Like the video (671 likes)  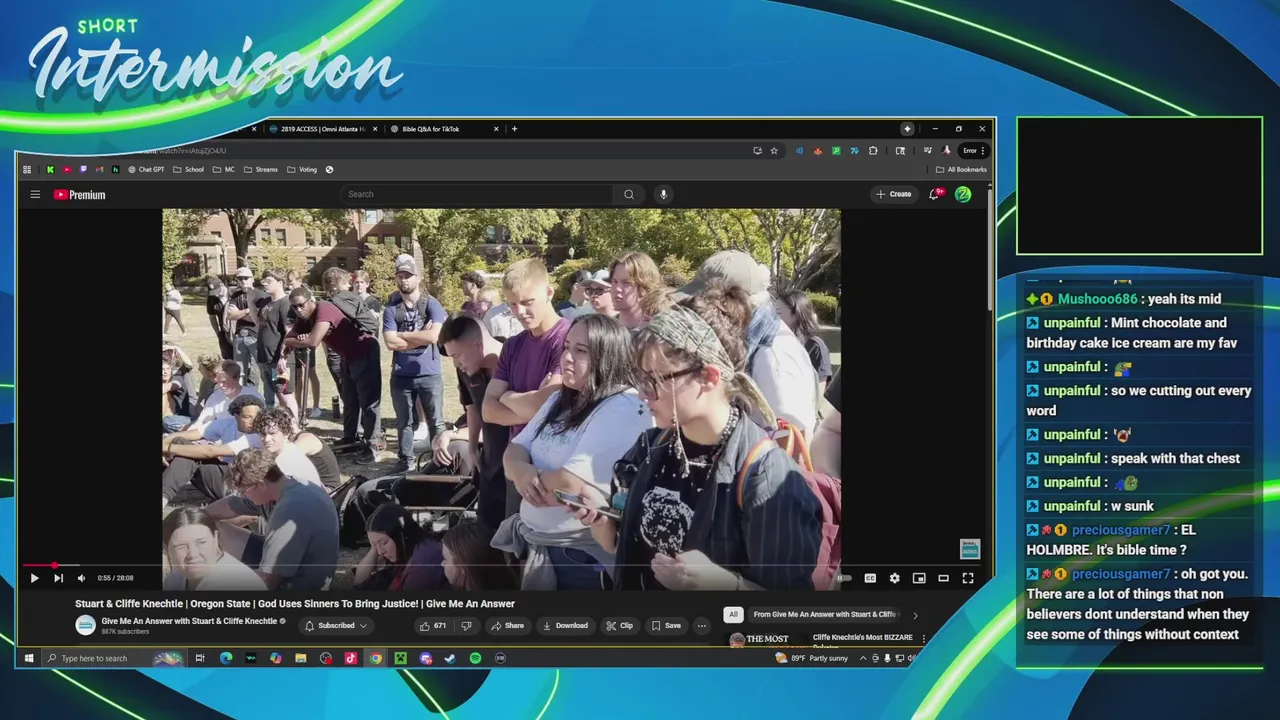433,626
